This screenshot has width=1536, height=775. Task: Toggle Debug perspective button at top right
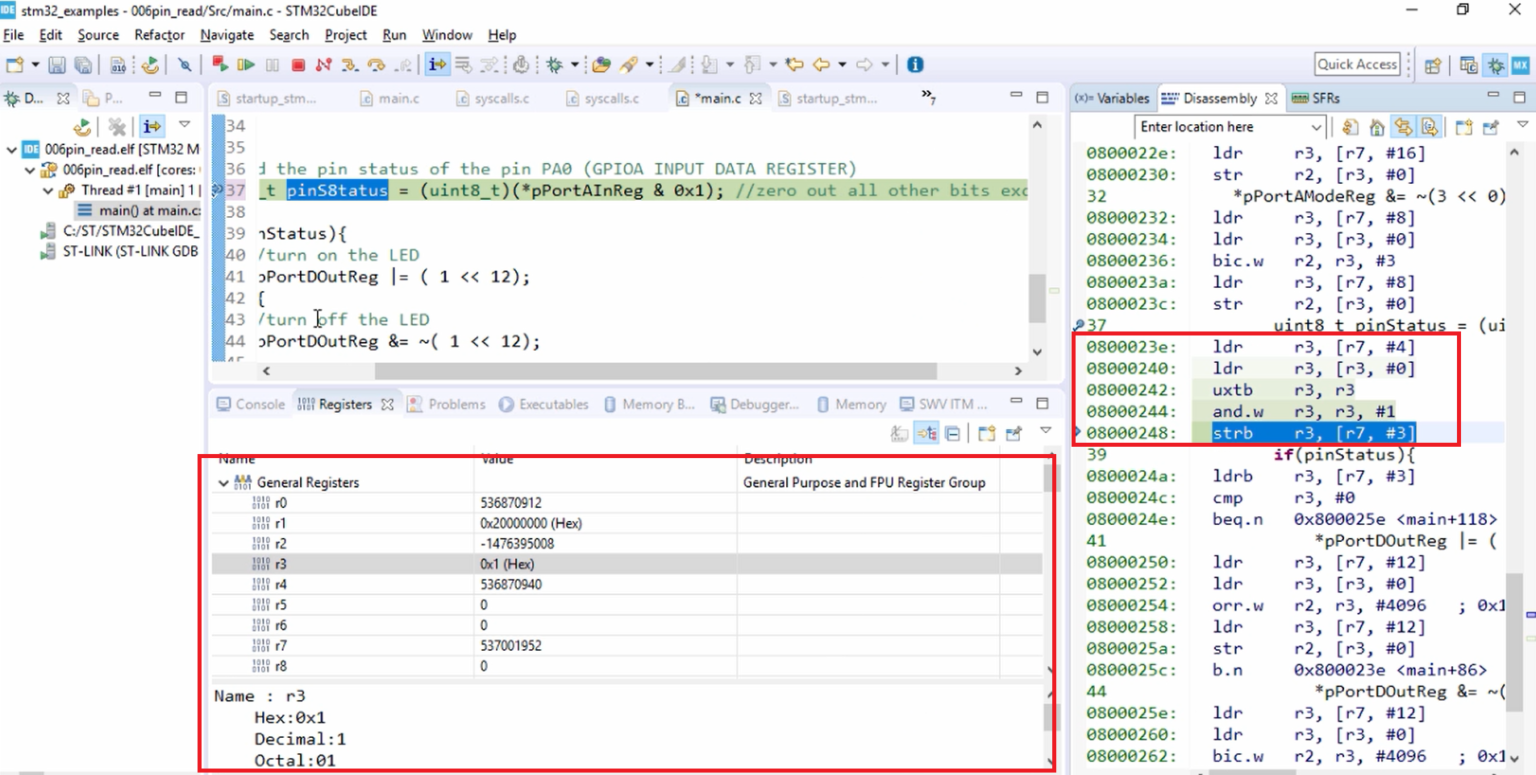pyautogui.click(x=1495, y=65)
